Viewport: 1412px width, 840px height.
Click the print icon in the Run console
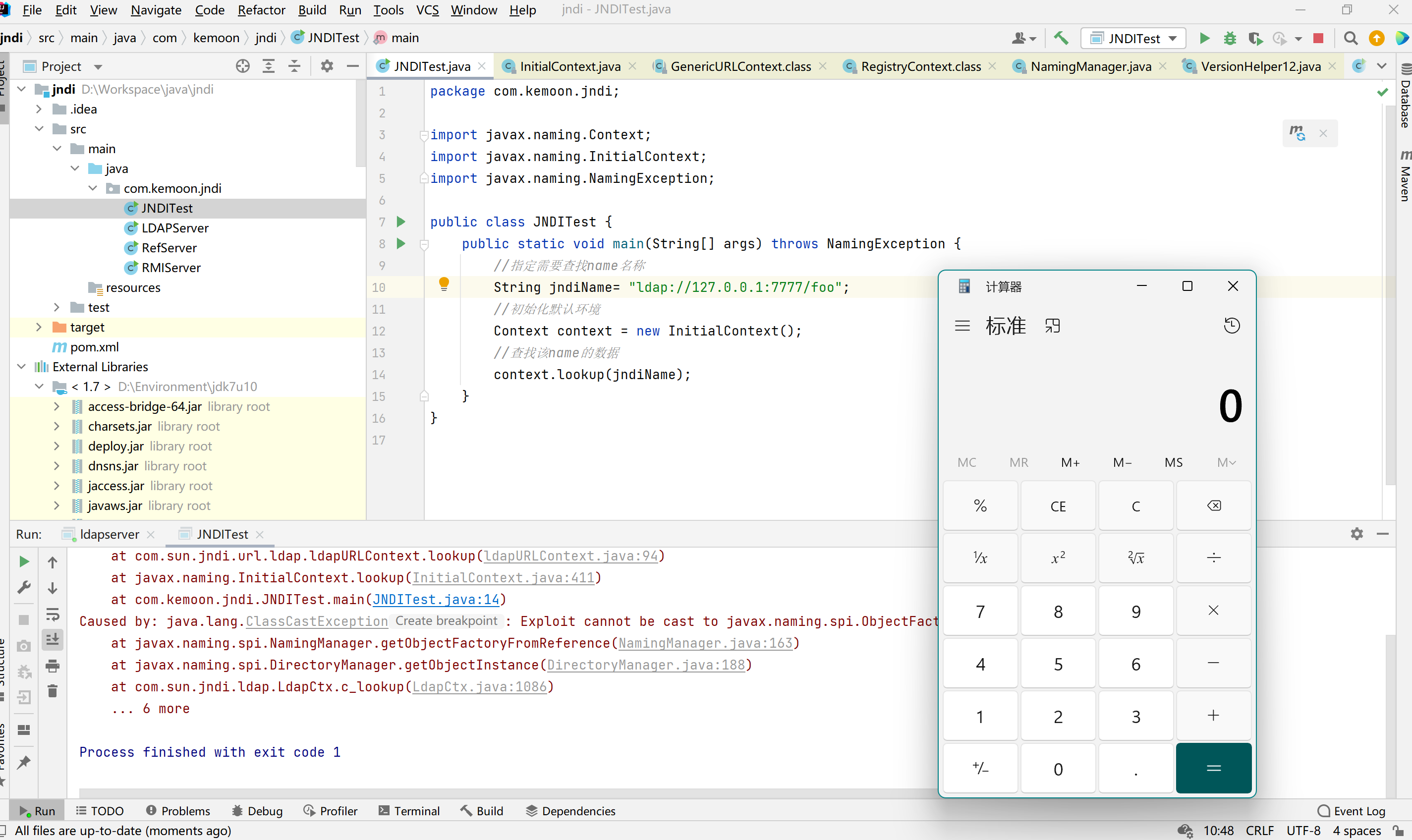(x=53, y=666)
